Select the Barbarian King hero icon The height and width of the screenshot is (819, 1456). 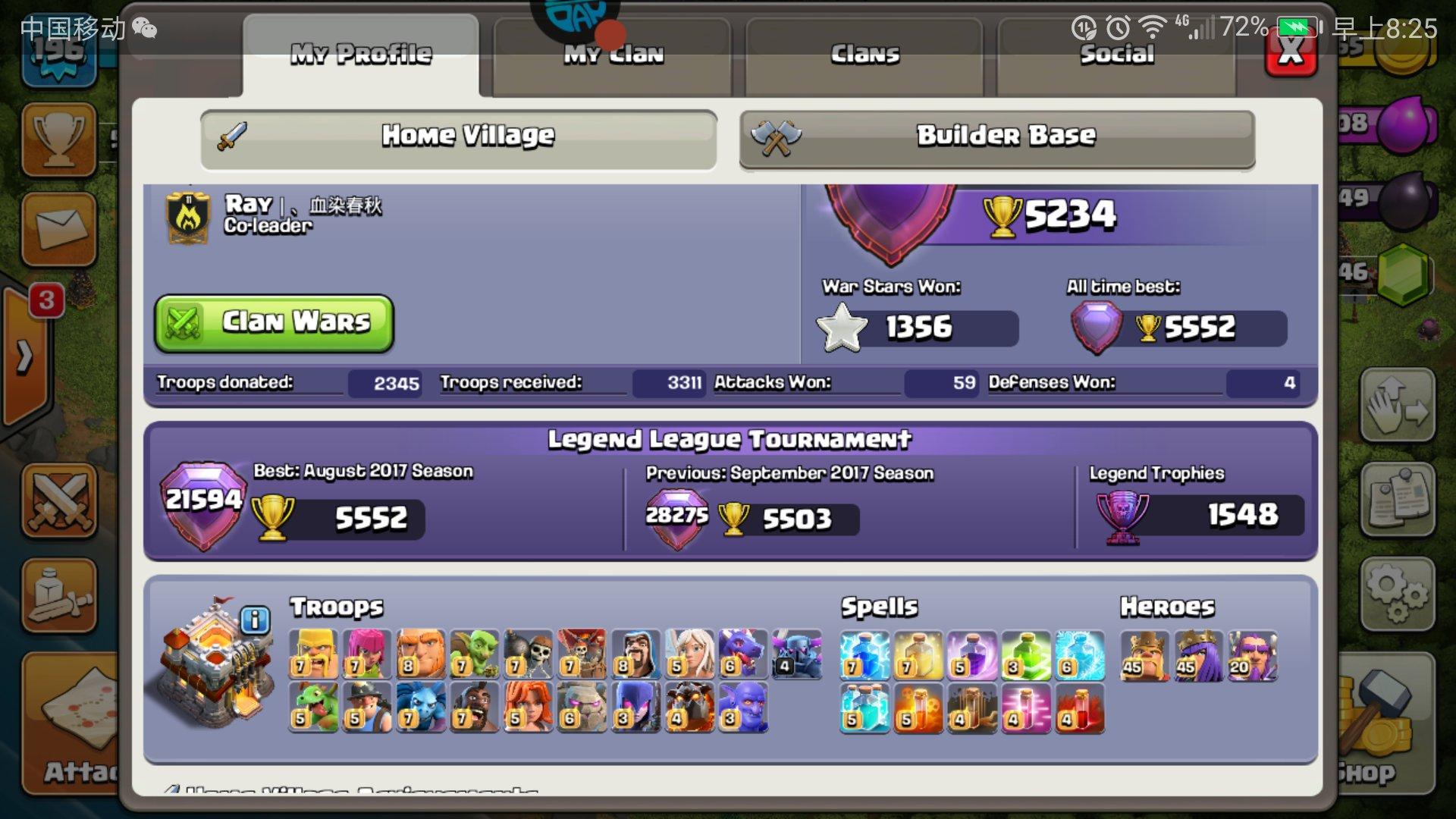(x=1145, y=655)
